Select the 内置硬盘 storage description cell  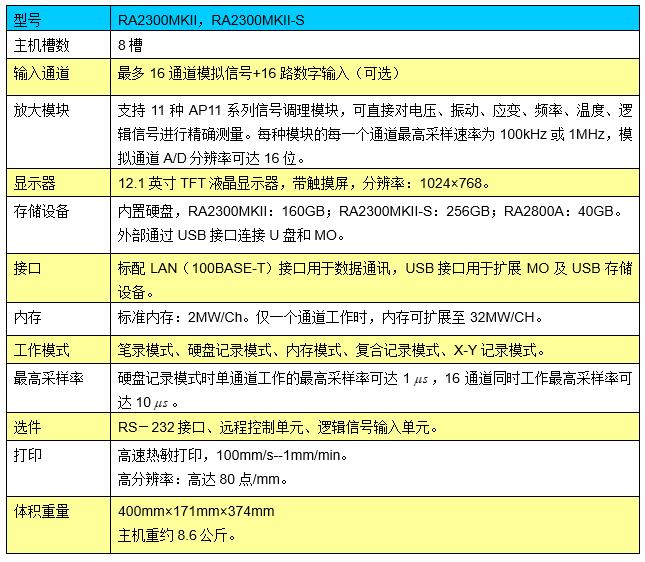(374, 223)
